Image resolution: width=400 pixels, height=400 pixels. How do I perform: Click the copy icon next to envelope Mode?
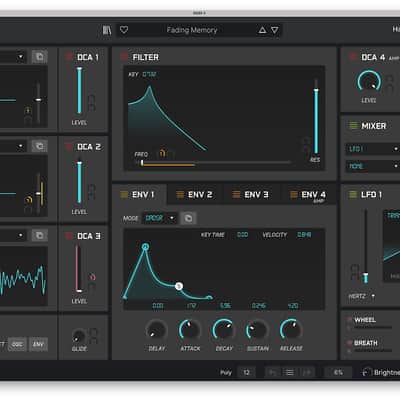[188, 218]
